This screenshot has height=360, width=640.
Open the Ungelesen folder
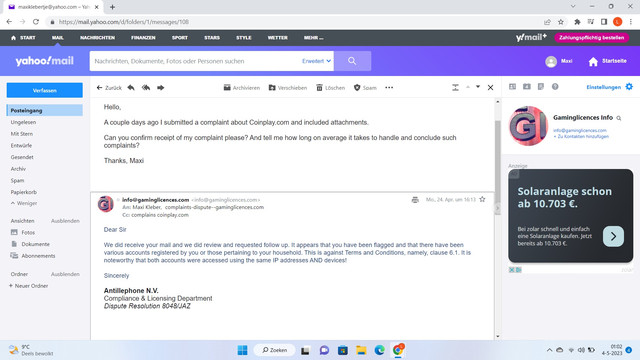click(x=23, y=122)
